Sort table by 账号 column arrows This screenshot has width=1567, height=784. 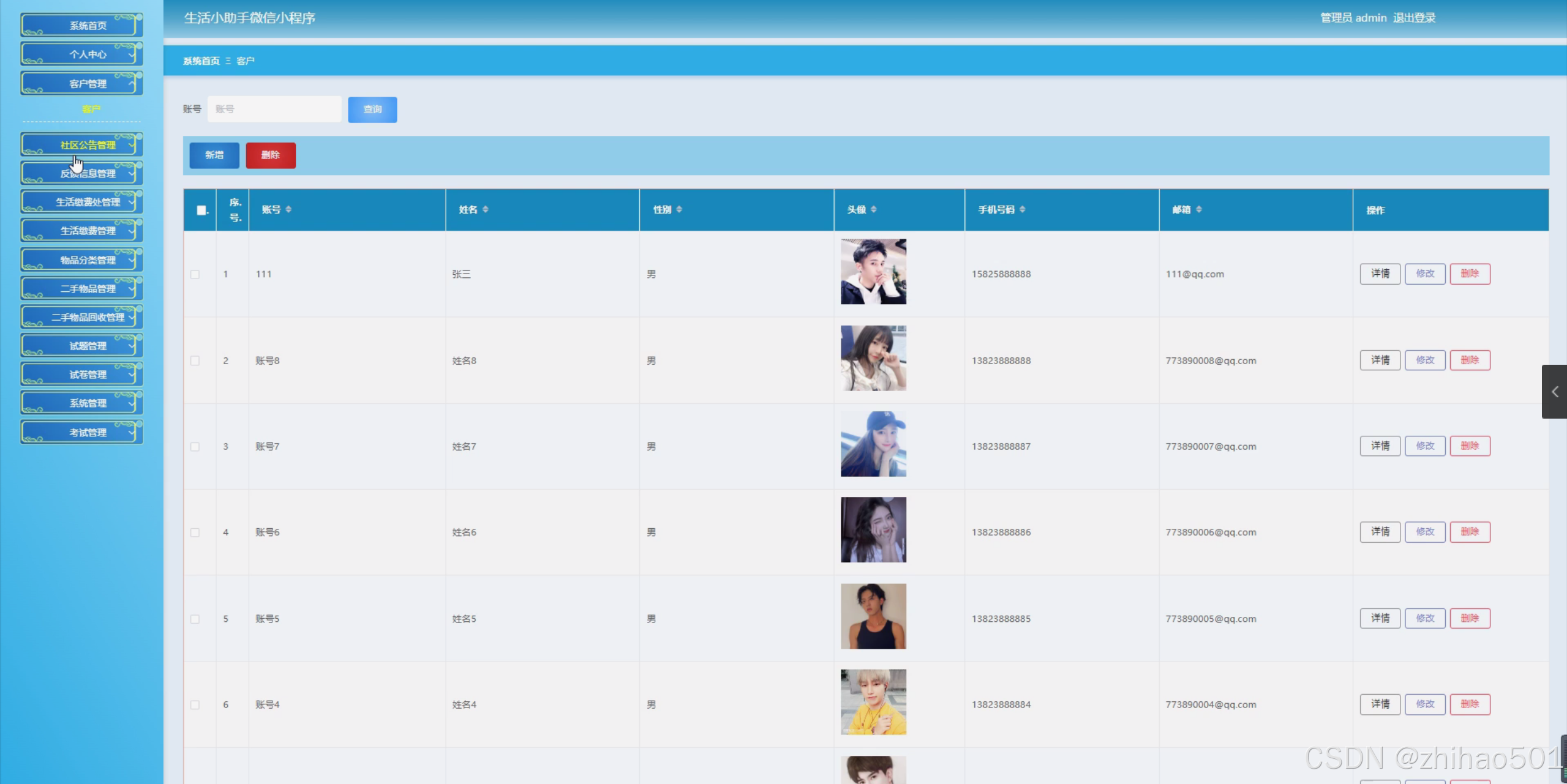coord(288,209)
